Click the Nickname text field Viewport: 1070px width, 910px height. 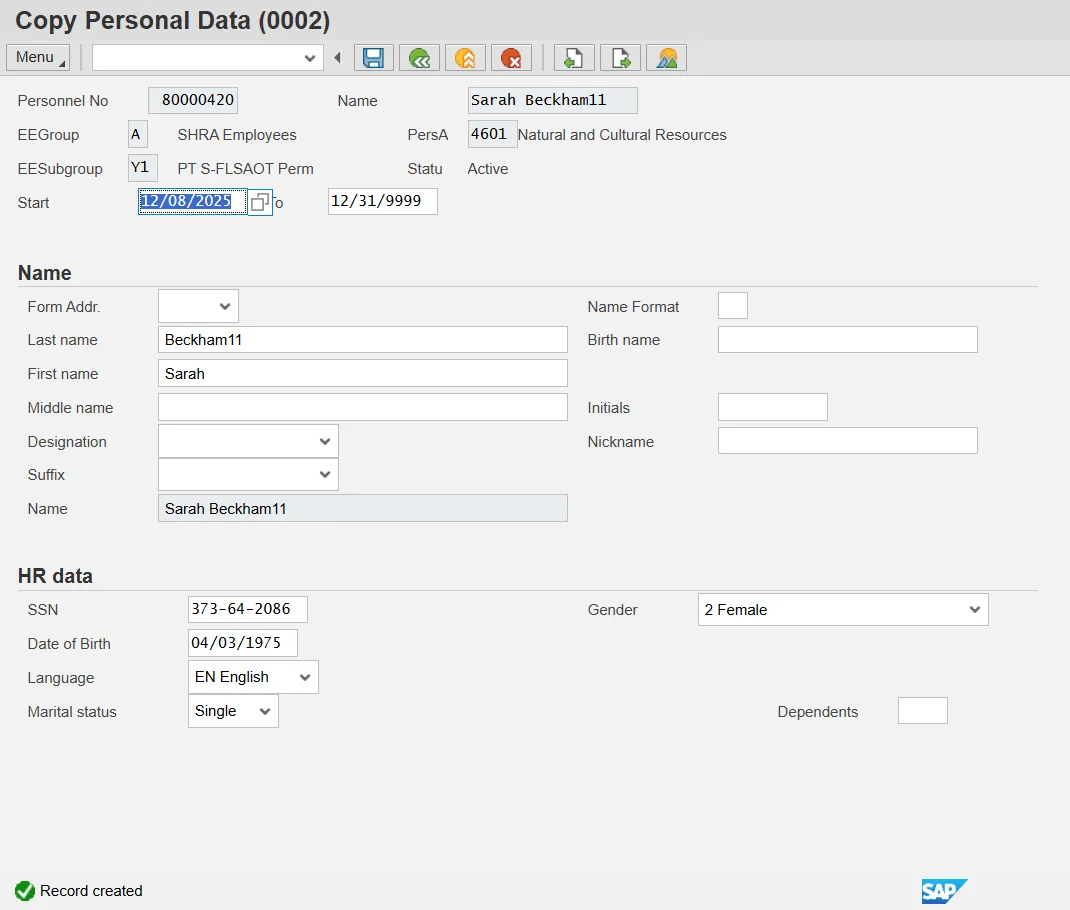(x=847, y=441)
